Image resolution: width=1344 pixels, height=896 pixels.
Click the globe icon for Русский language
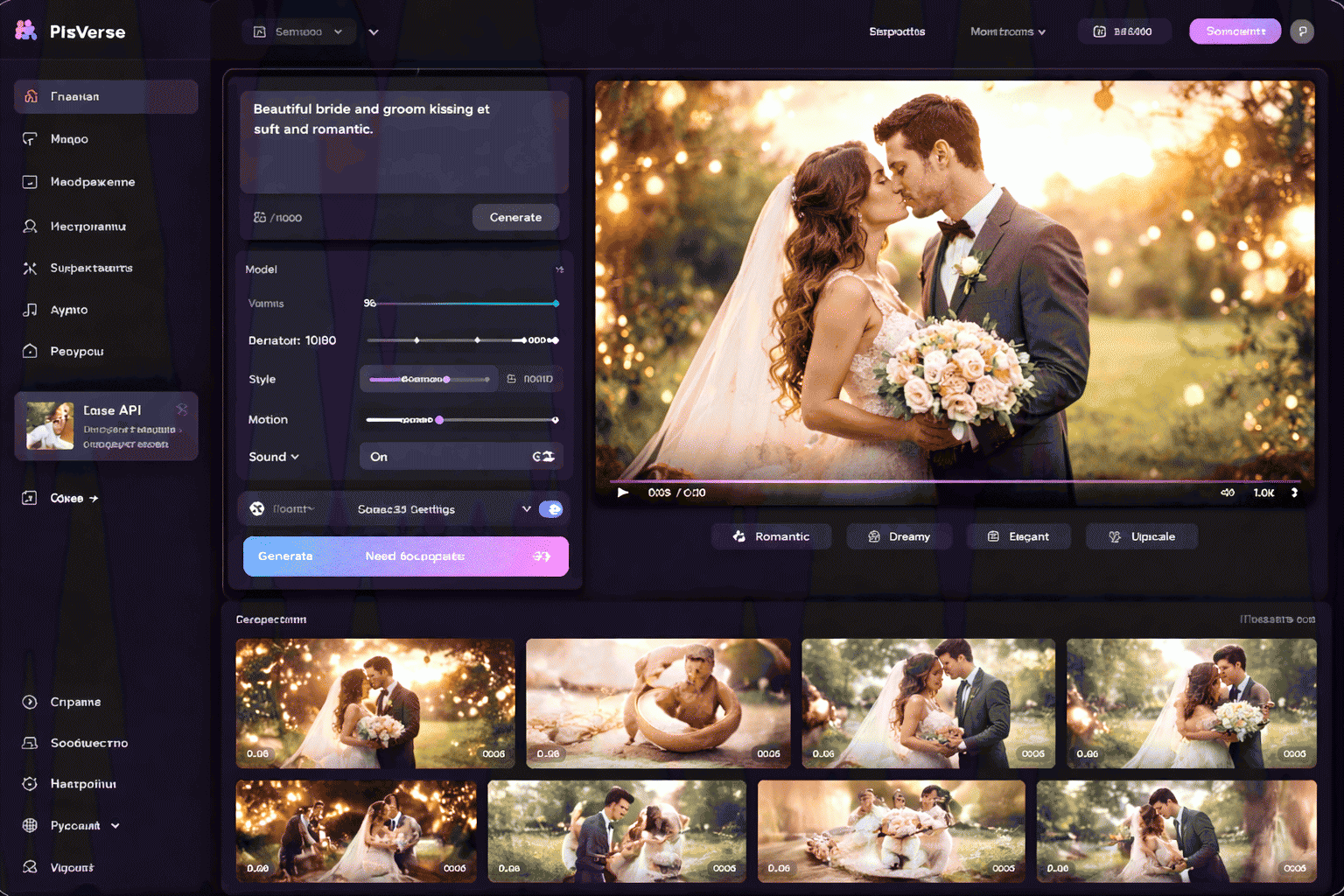[x=30, y=825]
